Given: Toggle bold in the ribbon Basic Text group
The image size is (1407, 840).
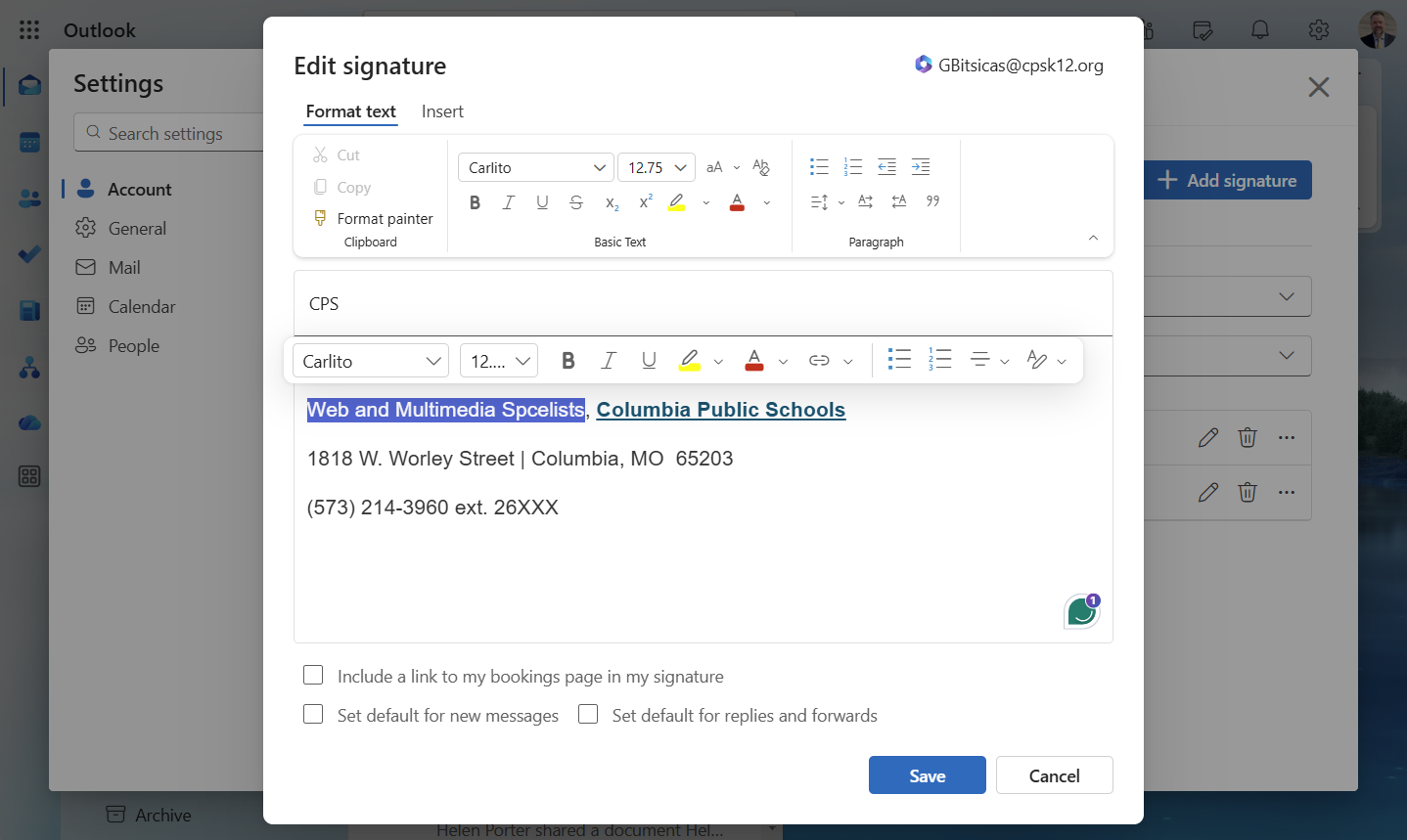Looking at the screenshot, I should (x=475, y=202).
